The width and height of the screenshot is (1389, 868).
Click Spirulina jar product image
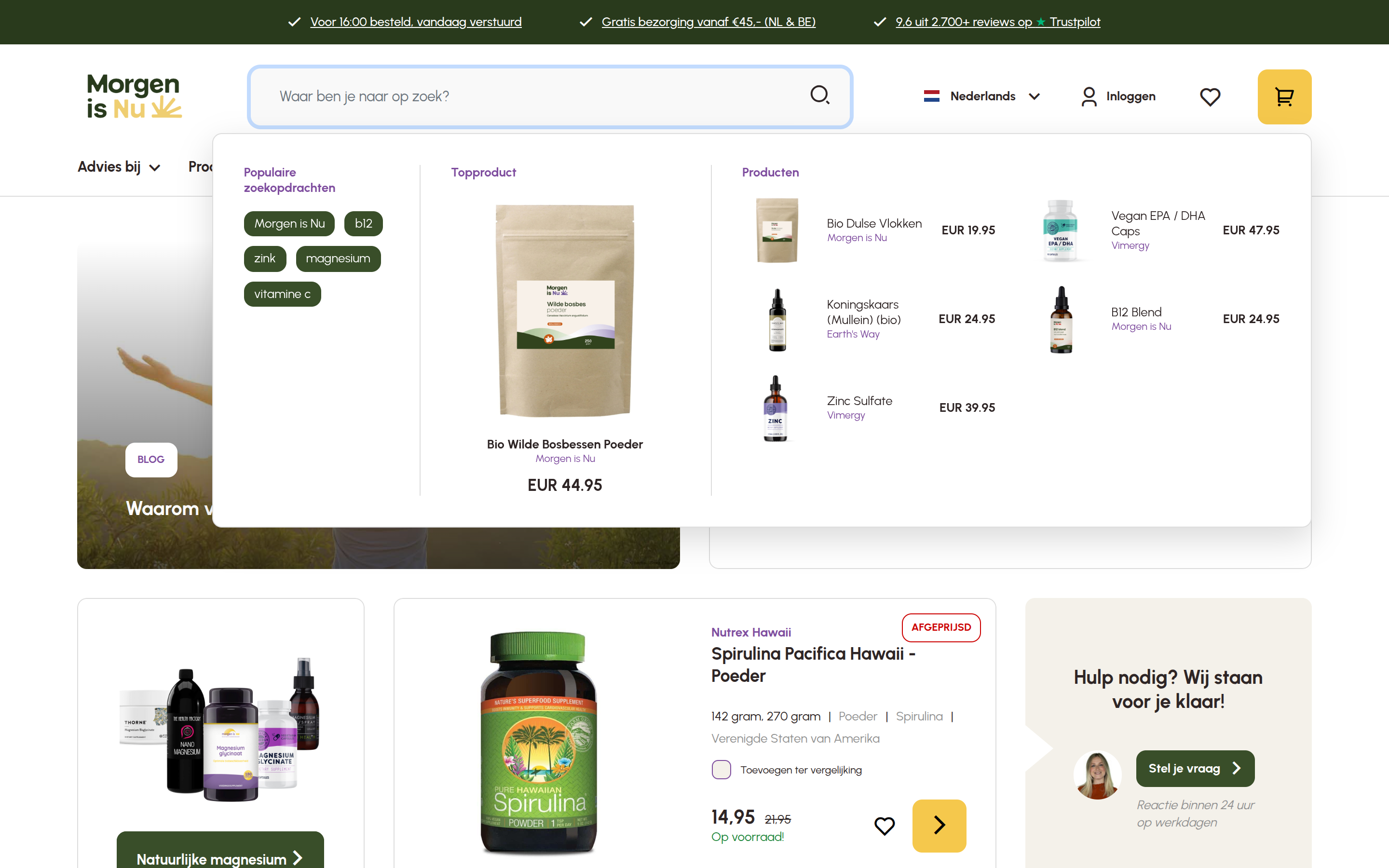[538, 744]
